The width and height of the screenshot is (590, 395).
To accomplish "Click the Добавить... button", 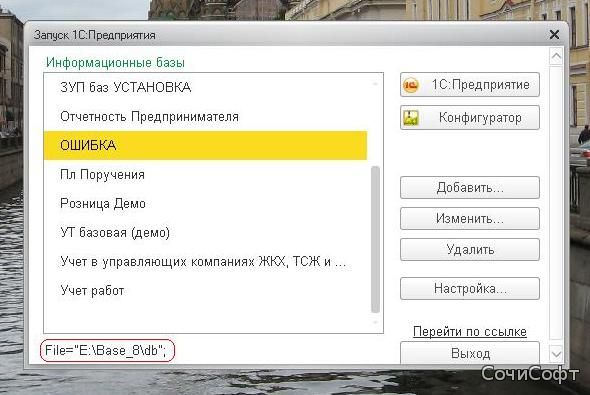I will click(470, 187).
